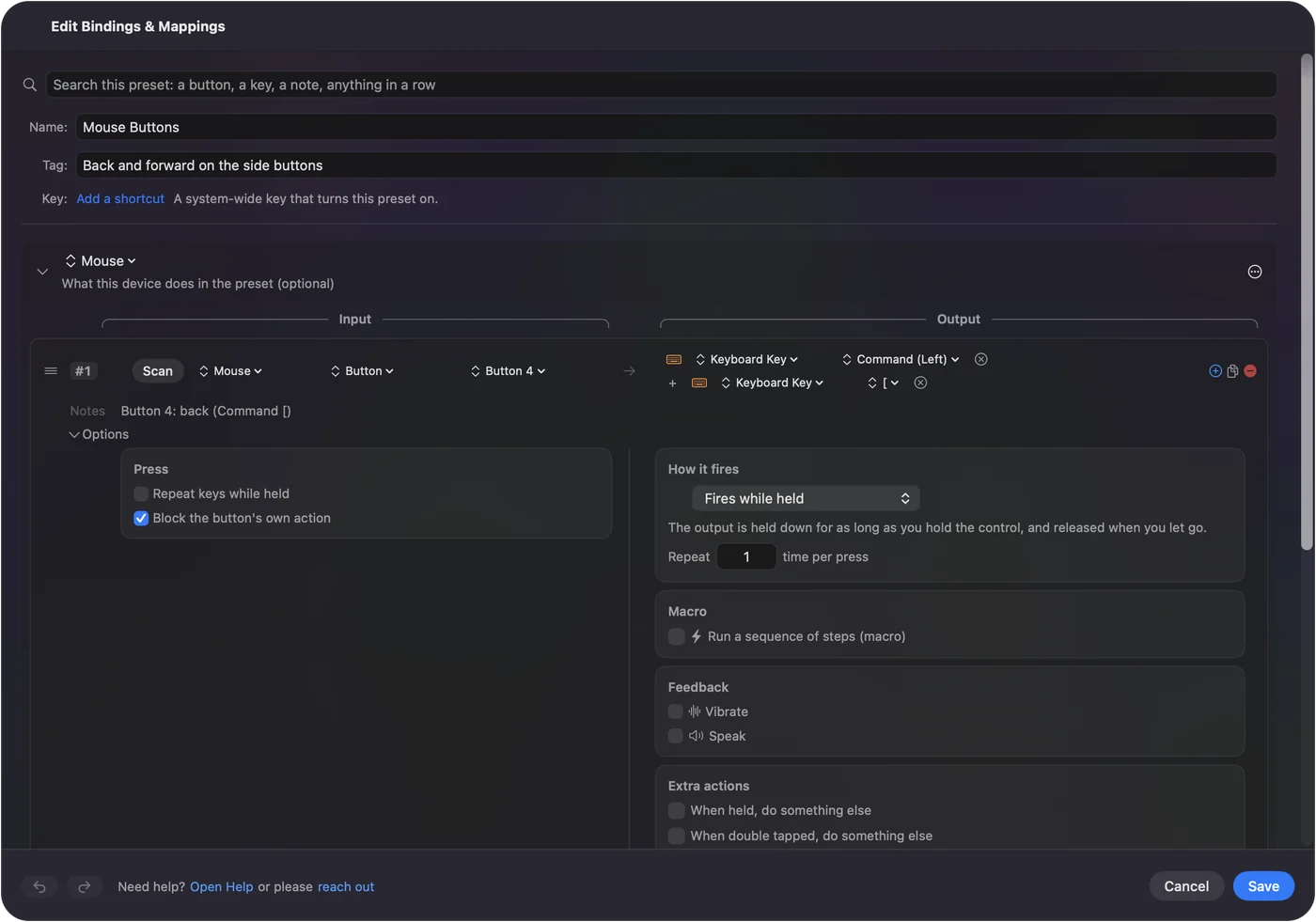
Task: Click the Scan button
Action: click(x=158, y=371)
